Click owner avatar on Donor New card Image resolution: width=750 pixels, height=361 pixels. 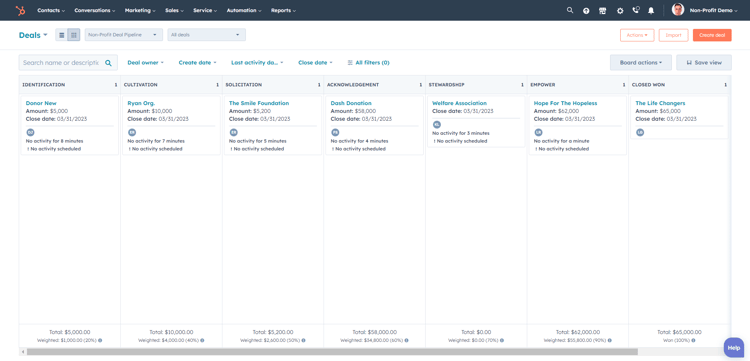tap(30, 132)
